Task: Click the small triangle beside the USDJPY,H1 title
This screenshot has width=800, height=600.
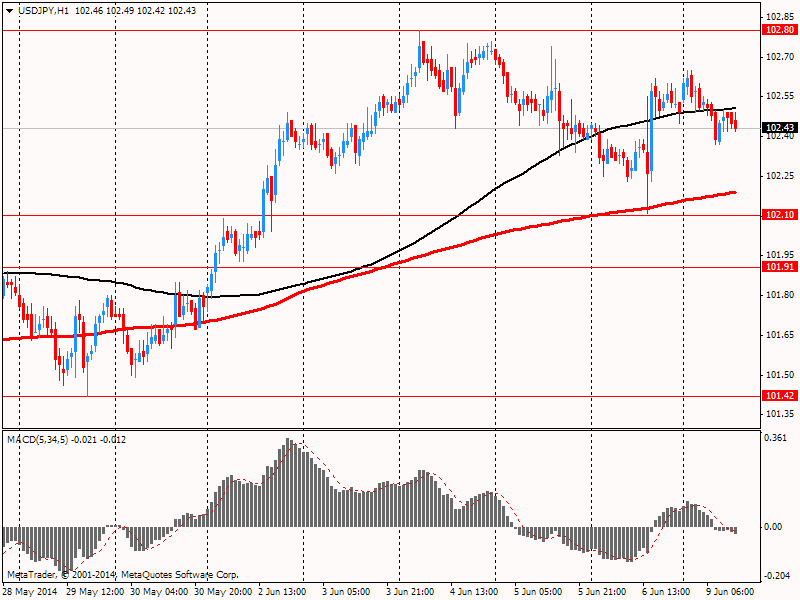Action: [9, 10]
